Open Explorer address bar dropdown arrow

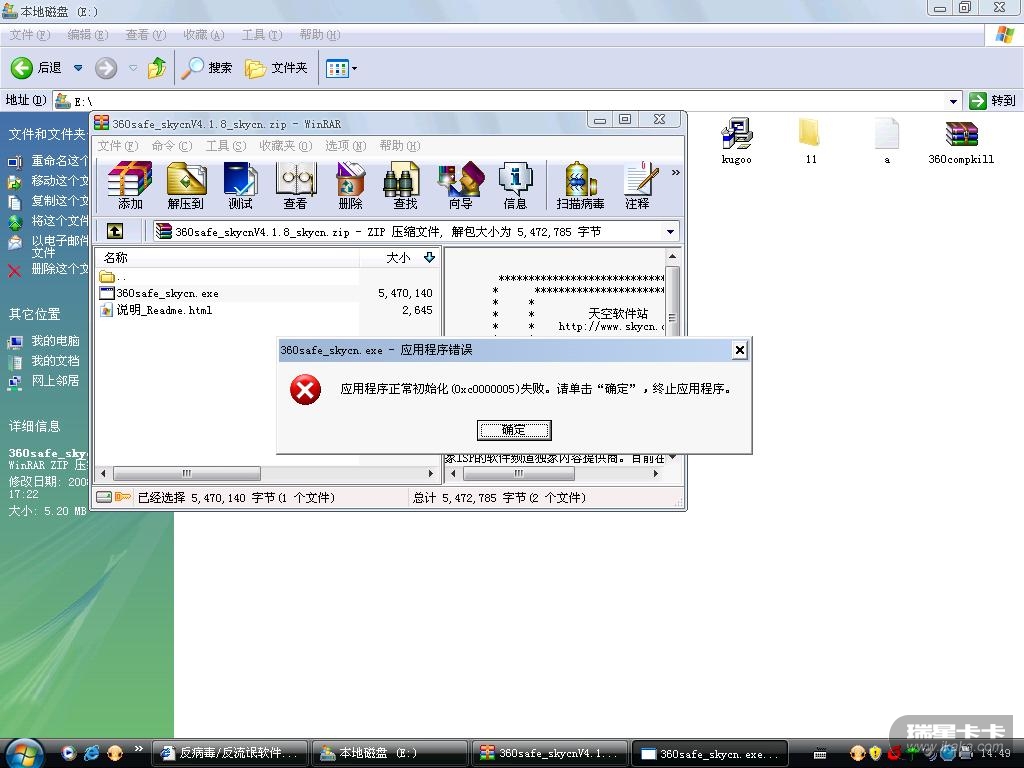(x=953, y=101)
